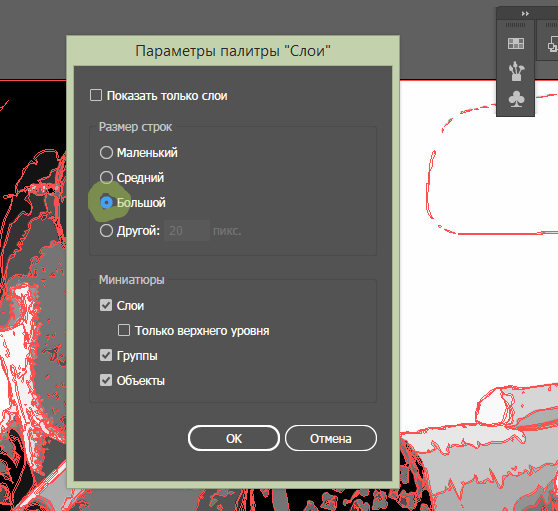Open the overlapping squares panel icon
Viewport: 558px width, 511px height.
[x=553, y=44]
